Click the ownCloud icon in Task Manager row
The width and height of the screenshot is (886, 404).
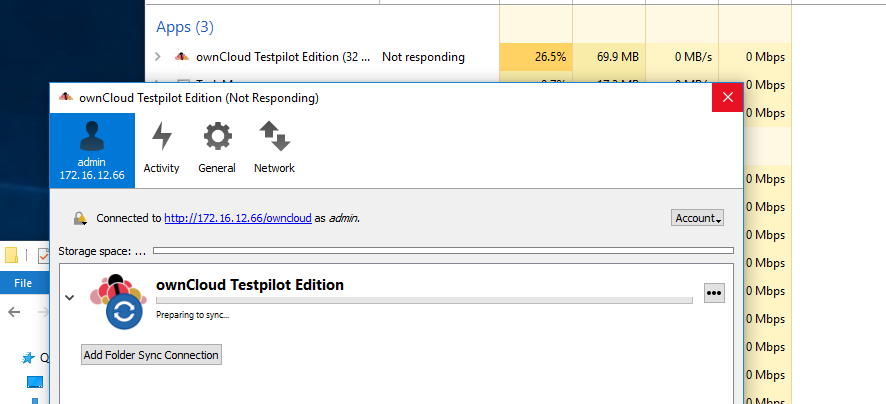(181, 57)
